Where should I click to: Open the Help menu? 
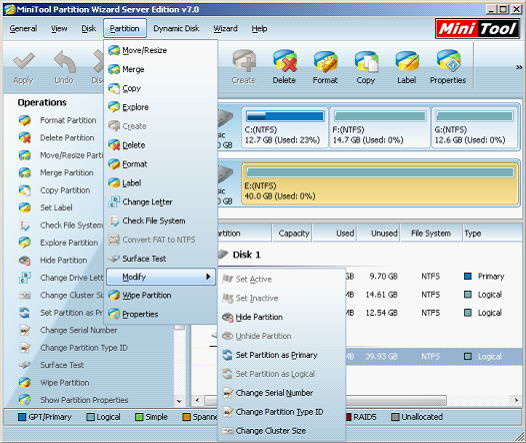(259, 29)
